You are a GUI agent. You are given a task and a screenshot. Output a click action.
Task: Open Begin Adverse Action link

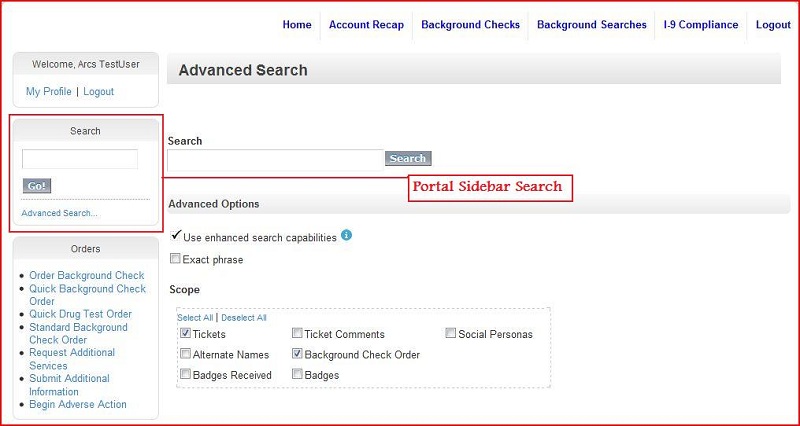coord(78,404)
